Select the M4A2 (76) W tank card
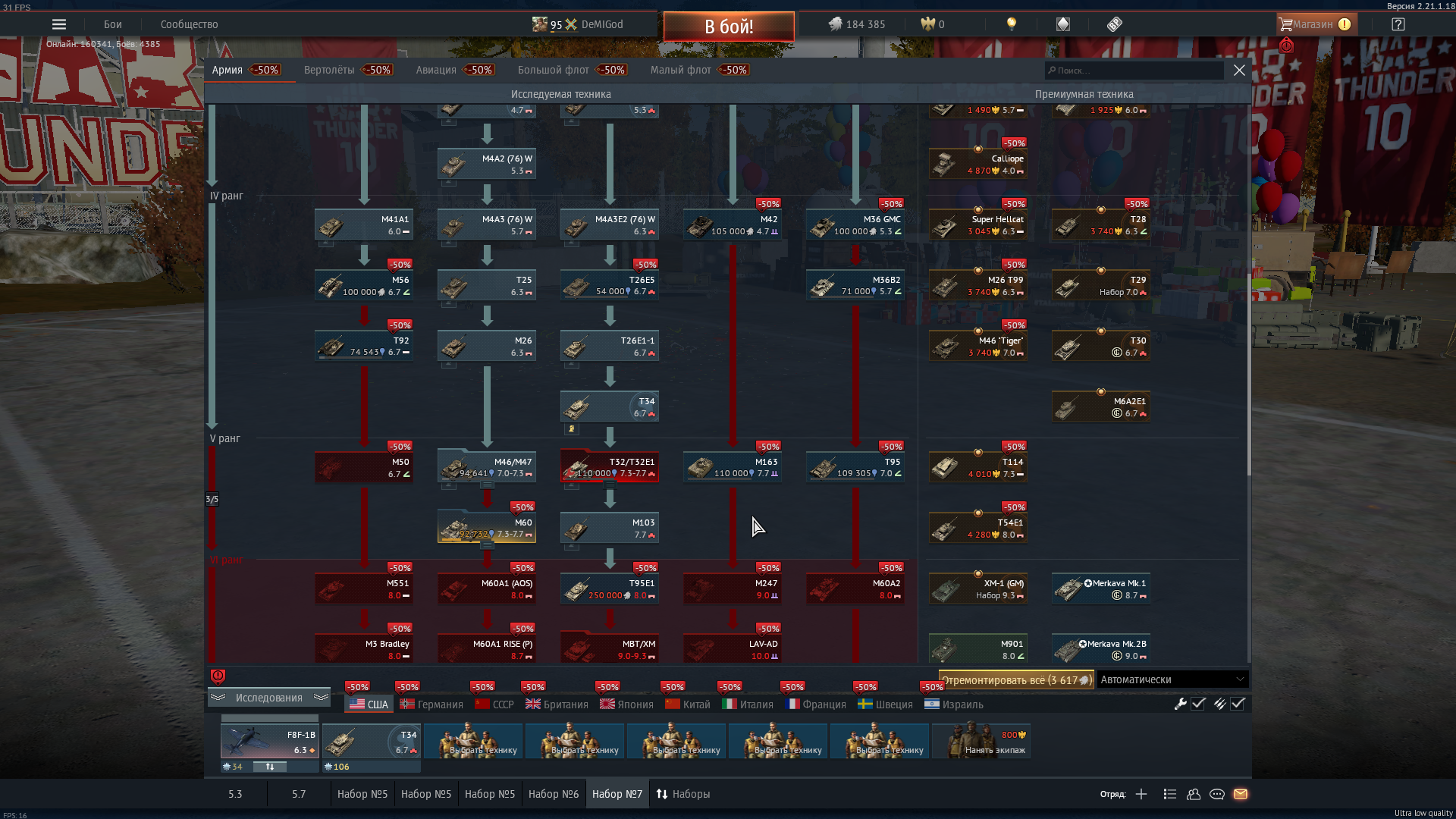This screenshot has height=819, width=1456. coord(487,165)
